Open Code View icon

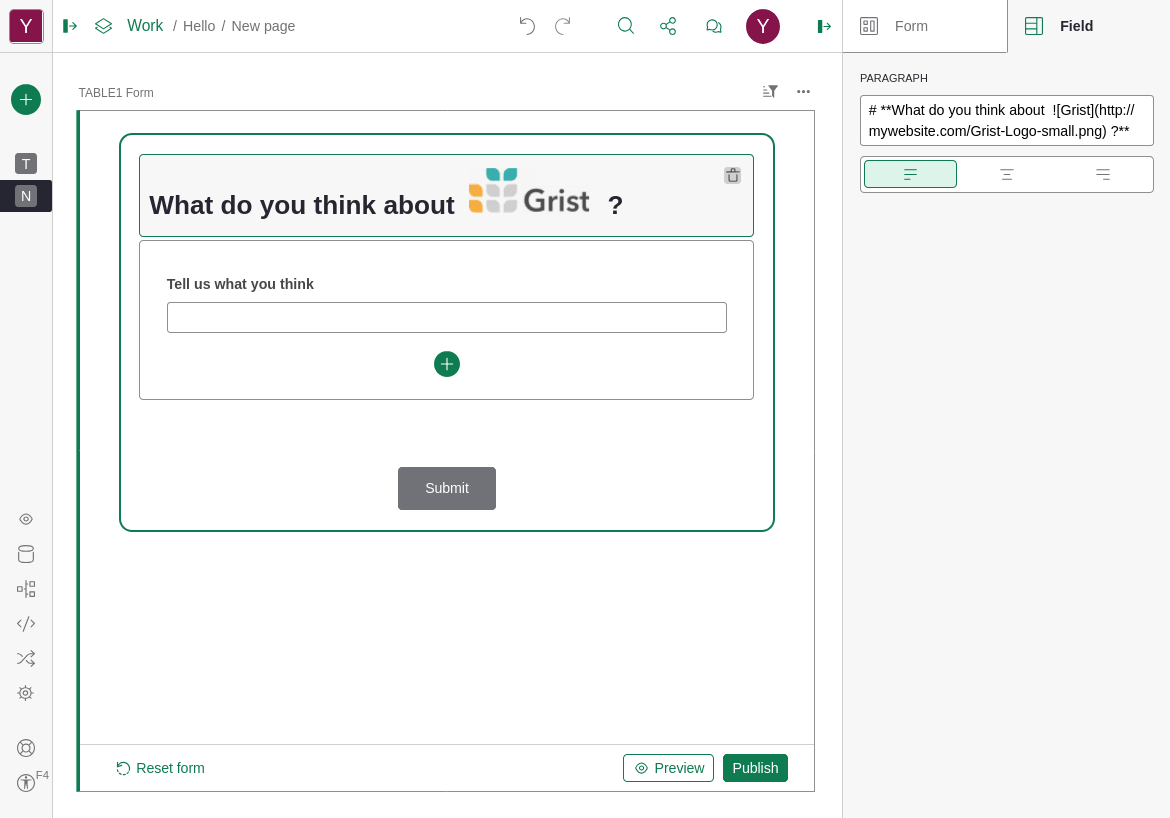[x=26, y=623]
